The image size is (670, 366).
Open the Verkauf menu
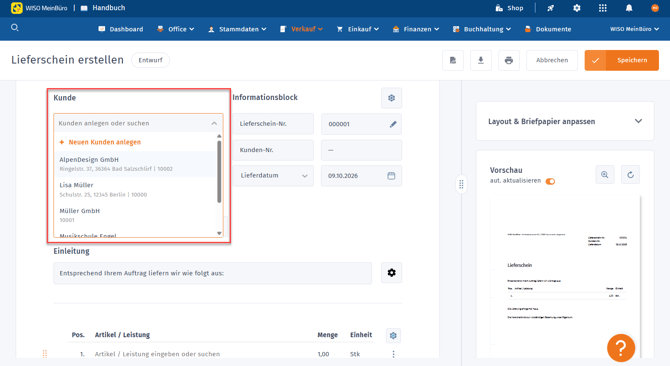coord(302,29)
